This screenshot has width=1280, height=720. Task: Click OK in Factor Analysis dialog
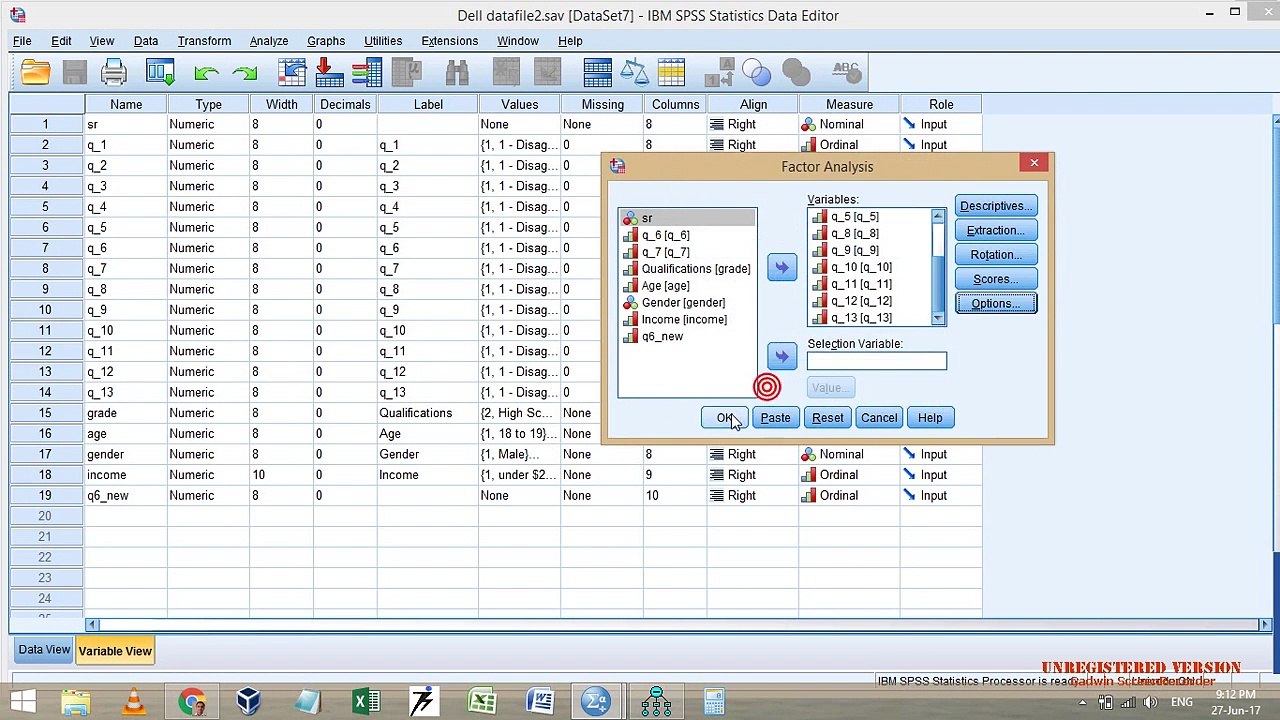click(724, 418)
